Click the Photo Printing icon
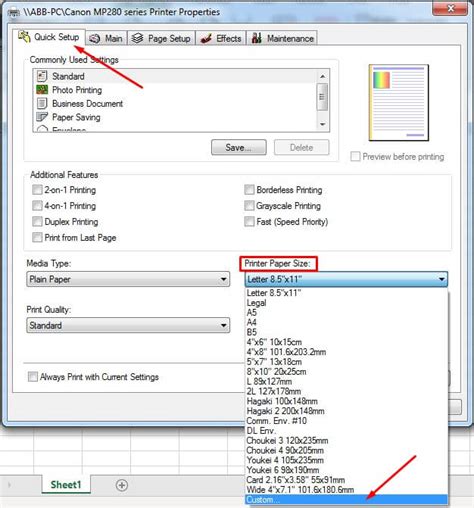The width and height of the screenshot is (474, 508). 42,90
